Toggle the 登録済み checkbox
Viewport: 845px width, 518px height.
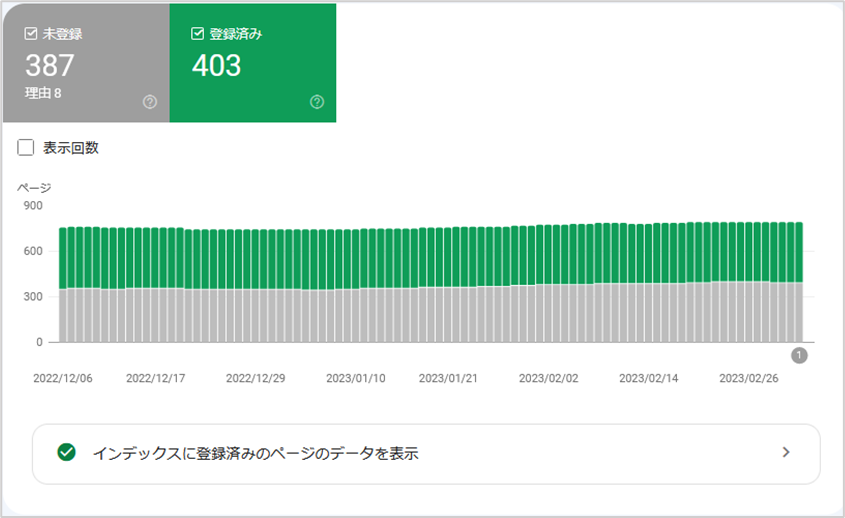(198, 34)
